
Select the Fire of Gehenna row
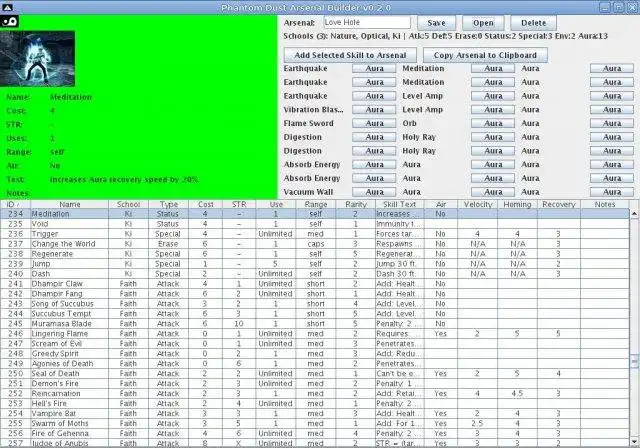[315, 433]
